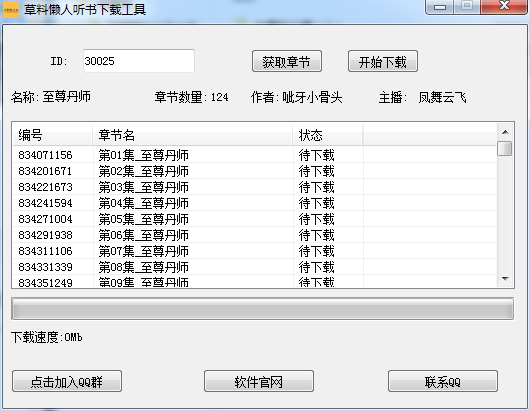
Task: Select row 第08集_至尊丹师
Action: click(255, 267)
